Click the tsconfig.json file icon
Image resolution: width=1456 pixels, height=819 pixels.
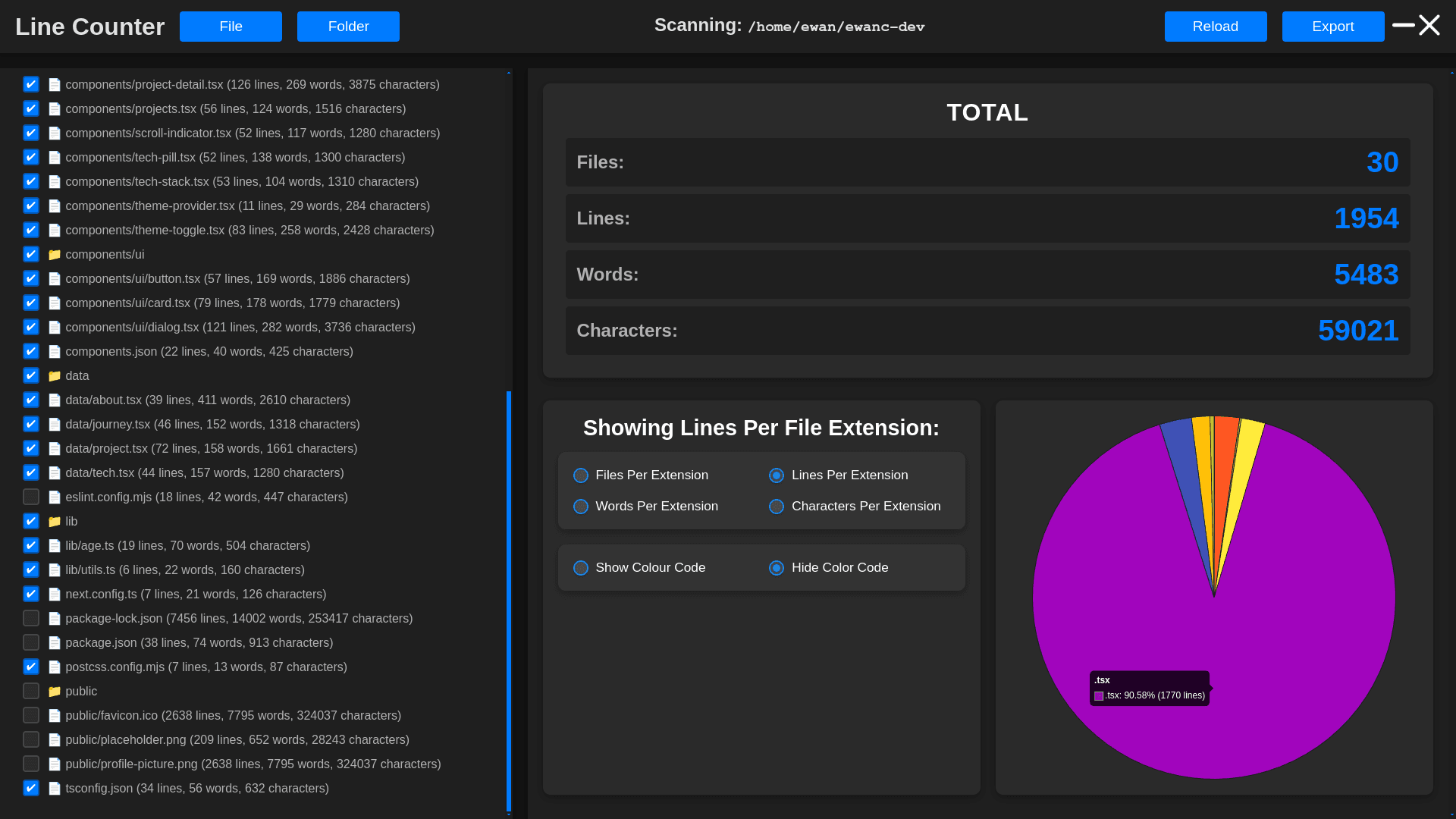pyautogui.click(x=55, y=789)
